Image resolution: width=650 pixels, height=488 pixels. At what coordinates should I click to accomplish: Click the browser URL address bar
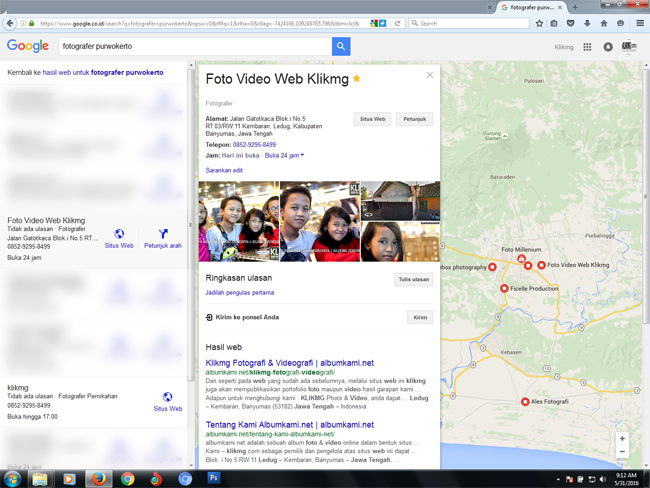pyautogui.click(x=199, y=23)
